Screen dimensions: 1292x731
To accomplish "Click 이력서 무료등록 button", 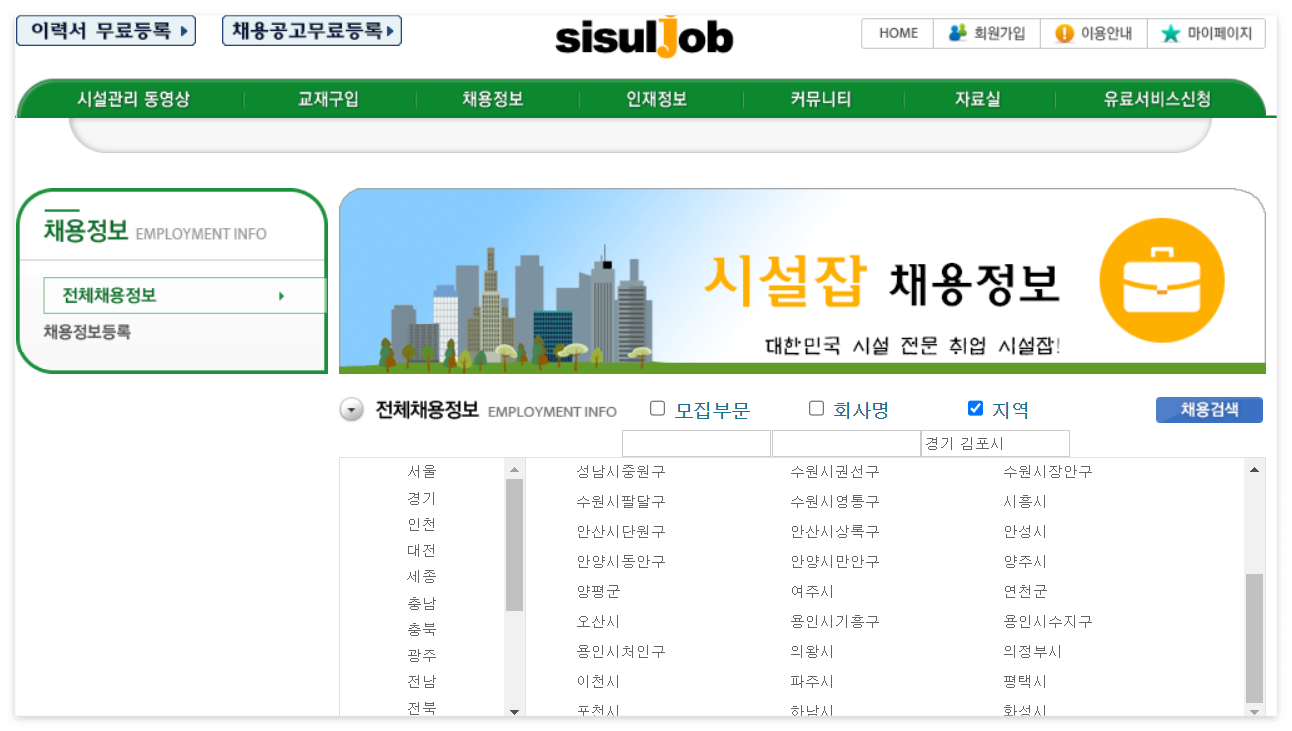I will coord(106,31).
